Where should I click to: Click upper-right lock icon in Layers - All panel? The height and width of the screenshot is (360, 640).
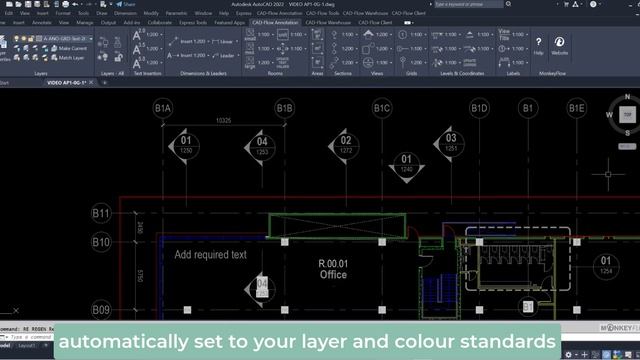click(x=118, y=42)
